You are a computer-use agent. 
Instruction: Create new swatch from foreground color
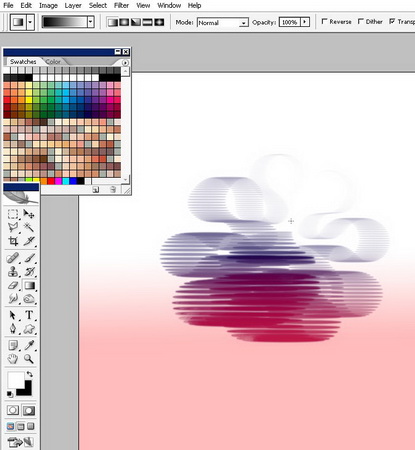tap(96, 190)
